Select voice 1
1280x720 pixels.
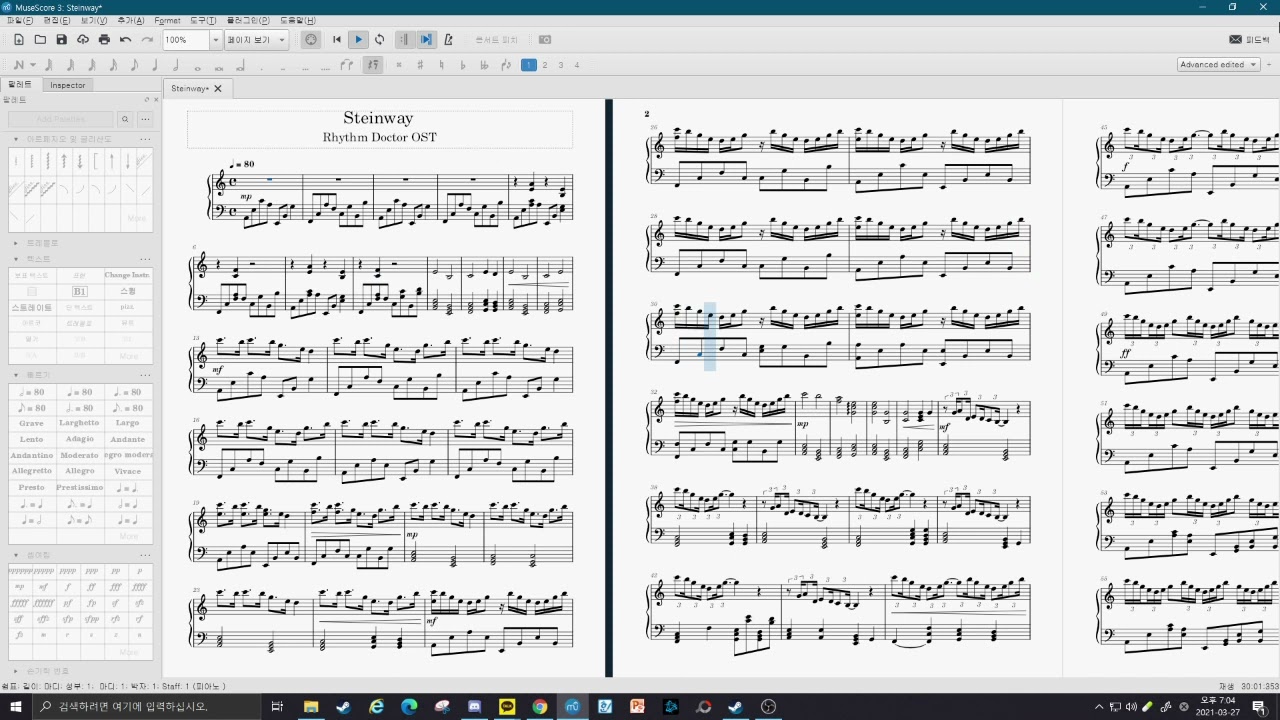pos(529,65)
